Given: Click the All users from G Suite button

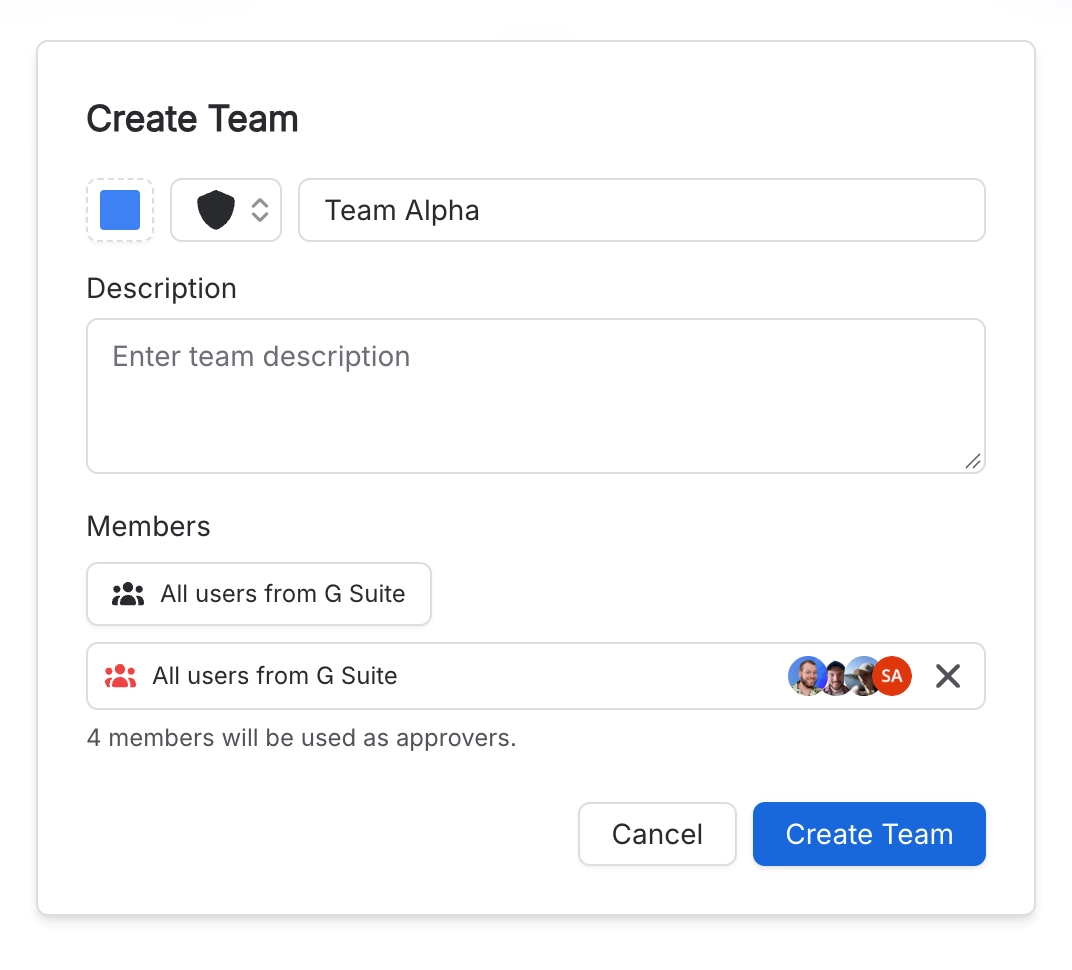Looking at the screenshot, I should 258,594.
